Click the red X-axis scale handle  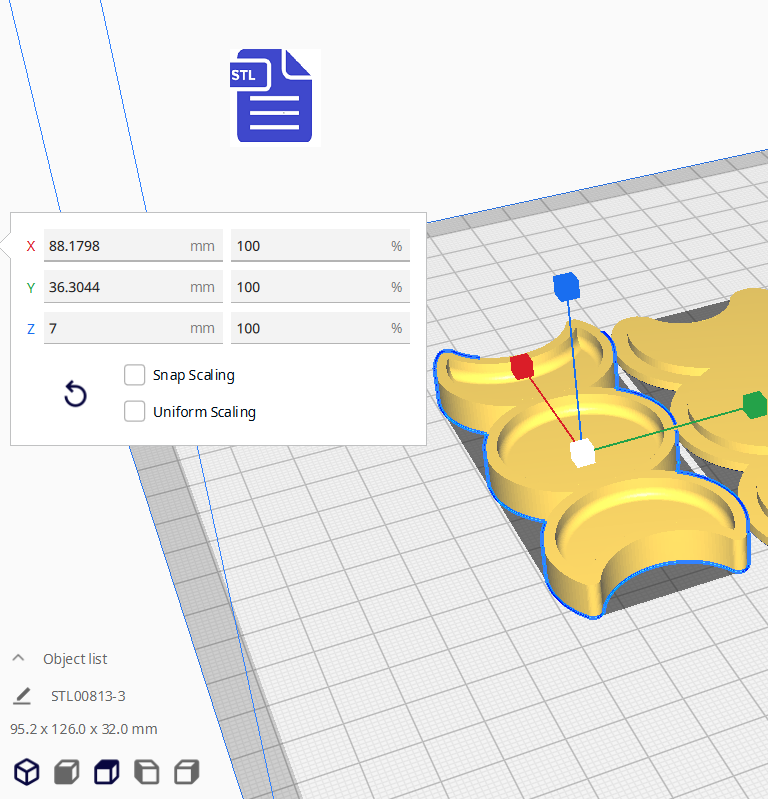[x=521, y=366]
